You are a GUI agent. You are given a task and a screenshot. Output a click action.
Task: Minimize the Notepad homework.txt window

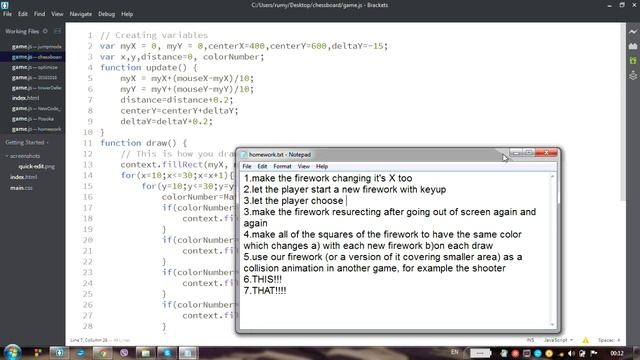tap(516, 153)
